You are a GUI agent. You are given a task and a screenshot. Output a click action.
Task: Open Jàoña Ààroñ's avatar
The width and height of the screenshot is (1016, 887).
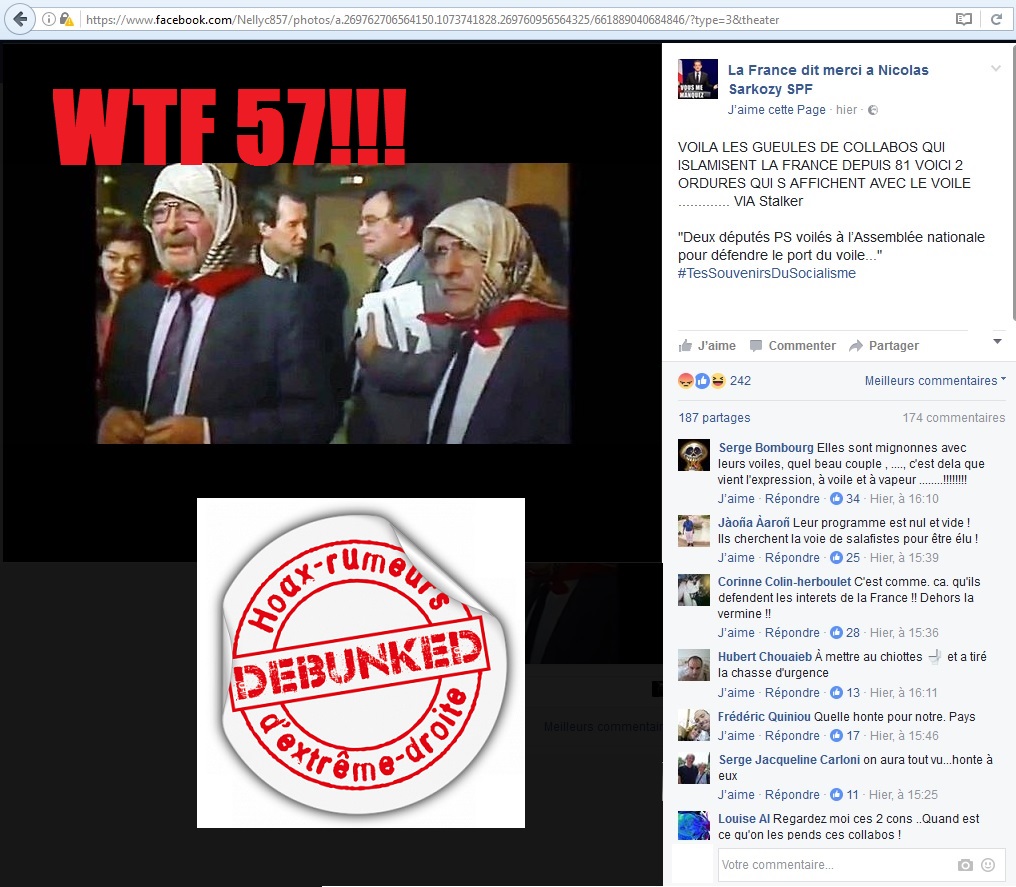point(694,531)
